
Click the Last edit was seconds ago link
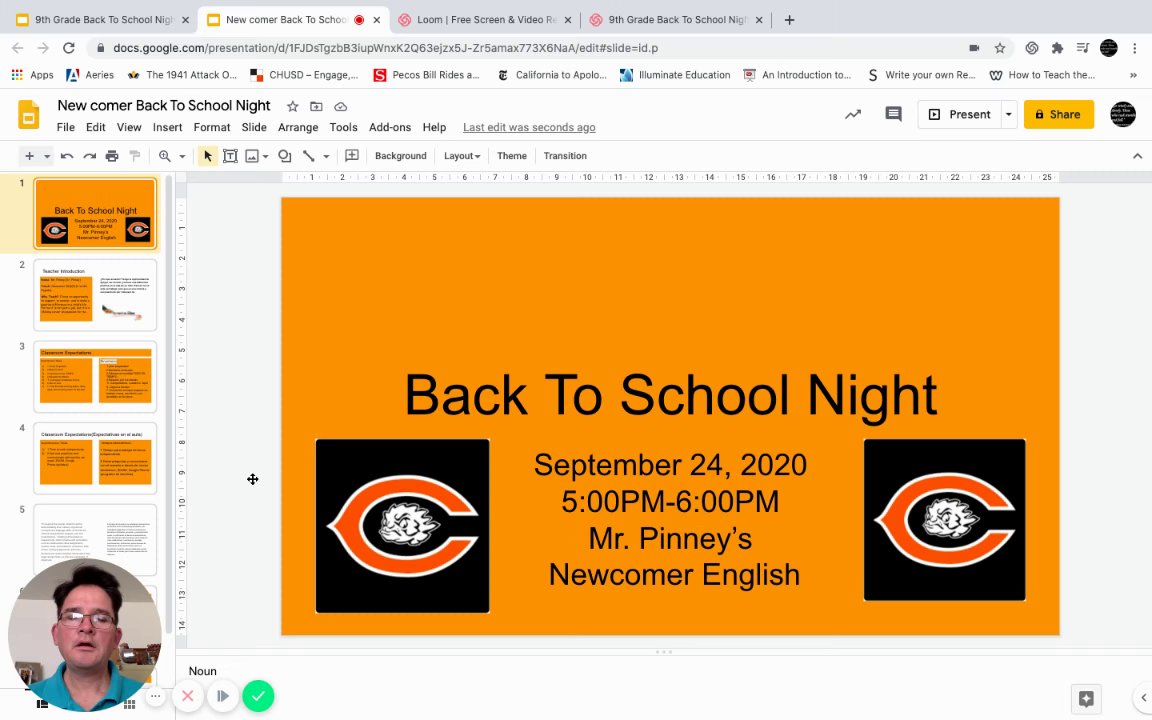pos(529,127)
